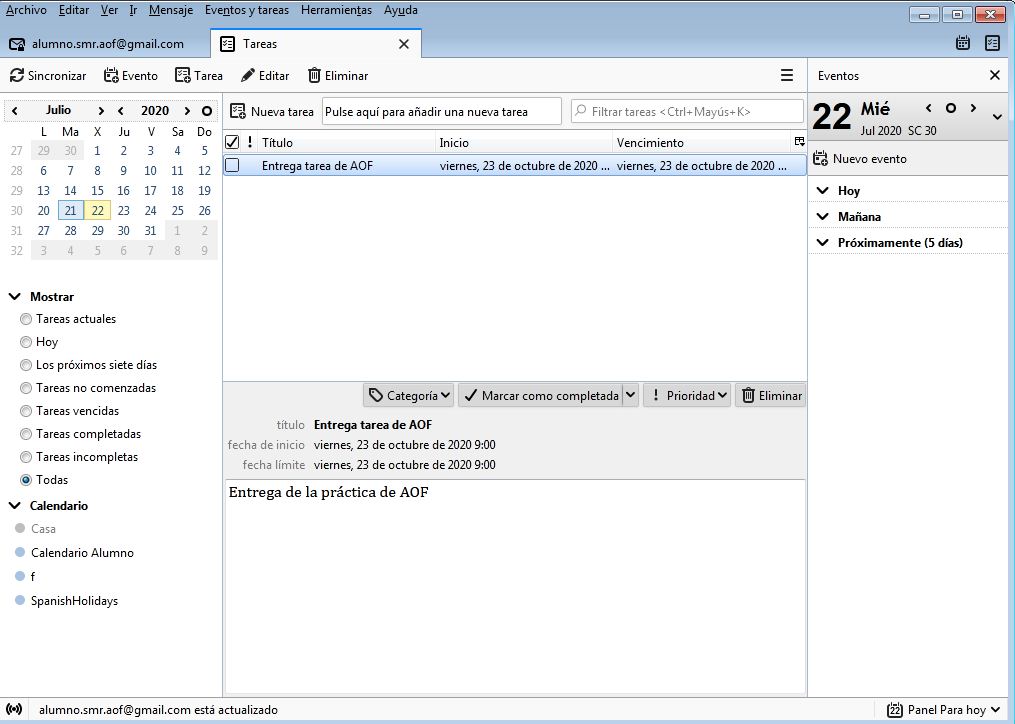This screenshot has width=1015, height=724.
Task: Click Calendario Alumno color dot
Action: click(20, 552)
